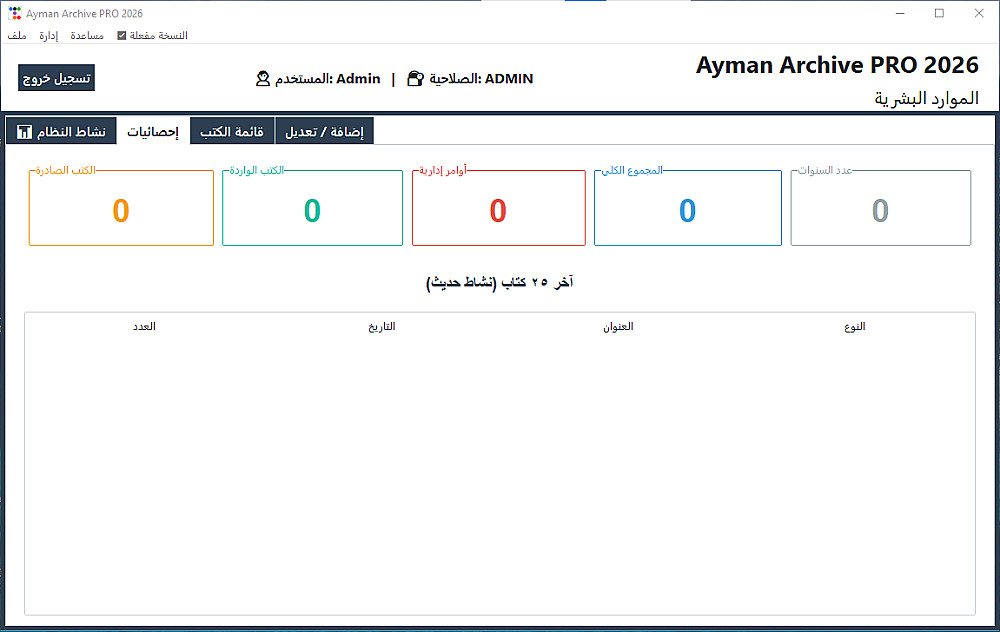Select the إحصائيات tab
Viewport: 1000px width, 632px height.
tap(153, 131)
